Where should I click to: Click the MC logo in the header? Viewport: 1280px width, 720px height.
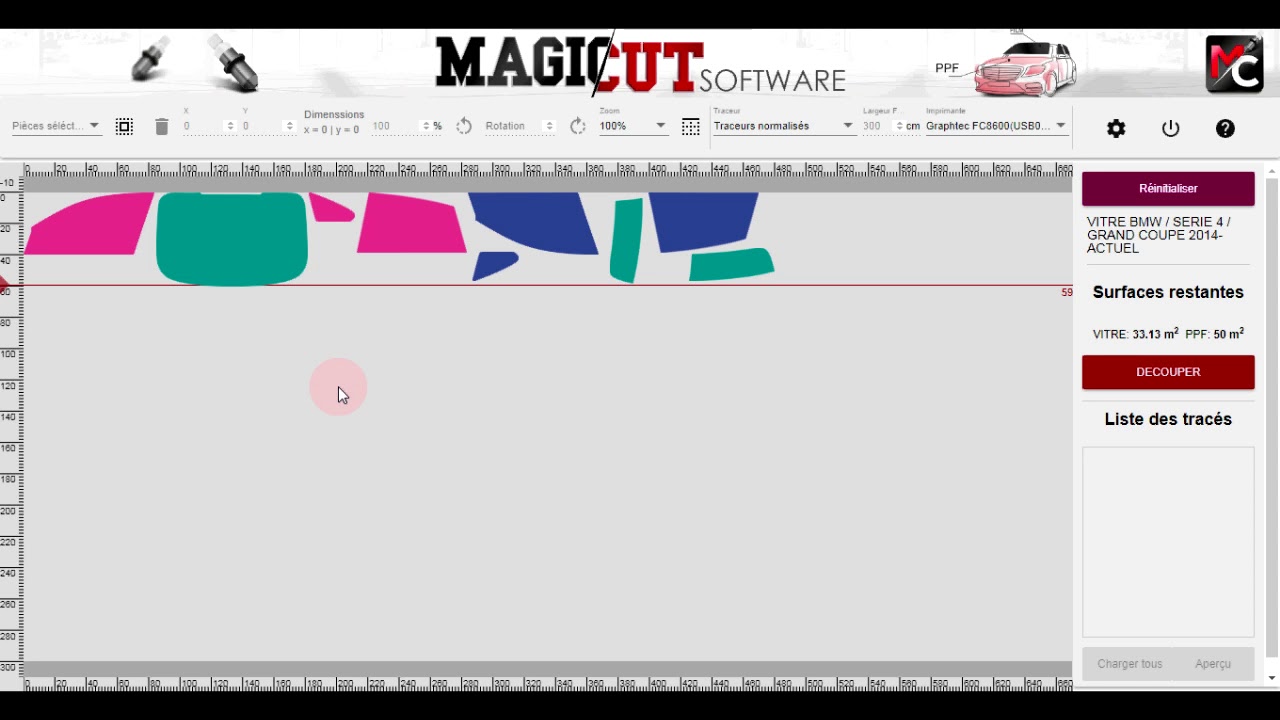coord(1234,64)
